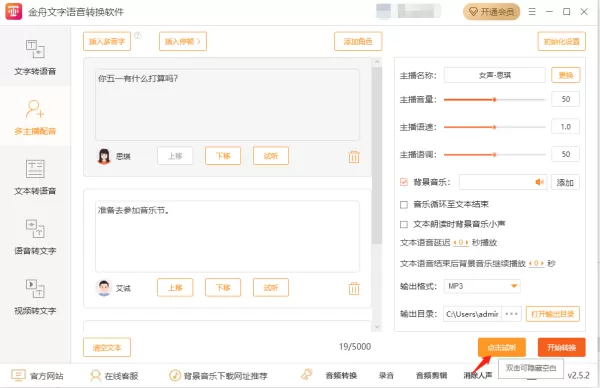Open 录音 tool in bottom bar

(x=386, y=376)
